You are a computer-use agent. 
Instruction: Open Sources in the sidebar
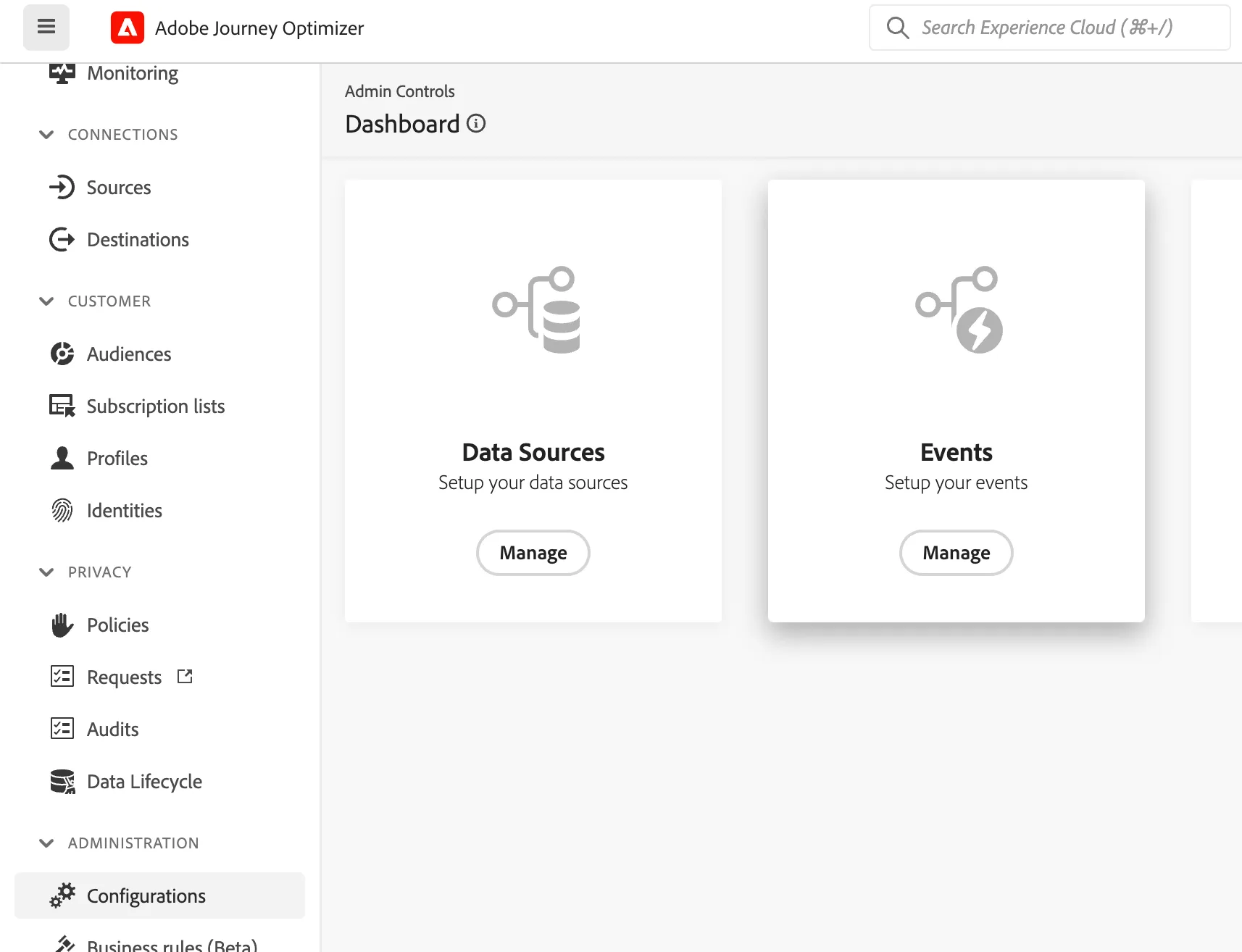[119, 188]
